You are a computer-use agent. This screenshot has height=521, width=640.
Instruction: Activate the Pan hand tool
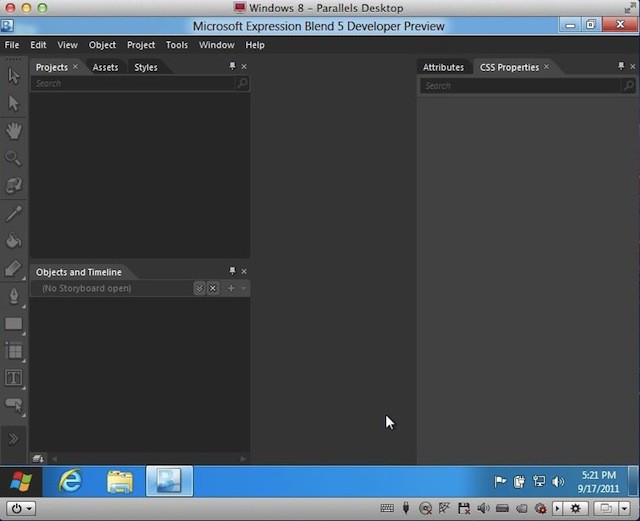click(x=14, y=131)
